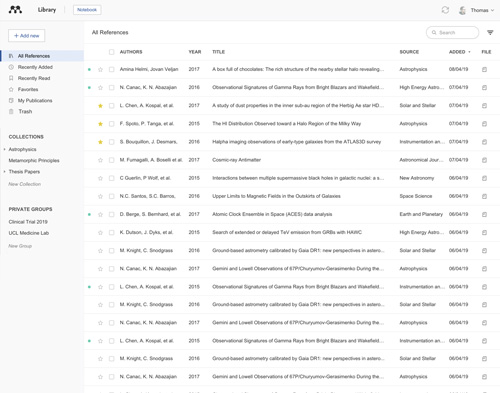Check the M. Fumagalli row checkbox

click(111, 160)
